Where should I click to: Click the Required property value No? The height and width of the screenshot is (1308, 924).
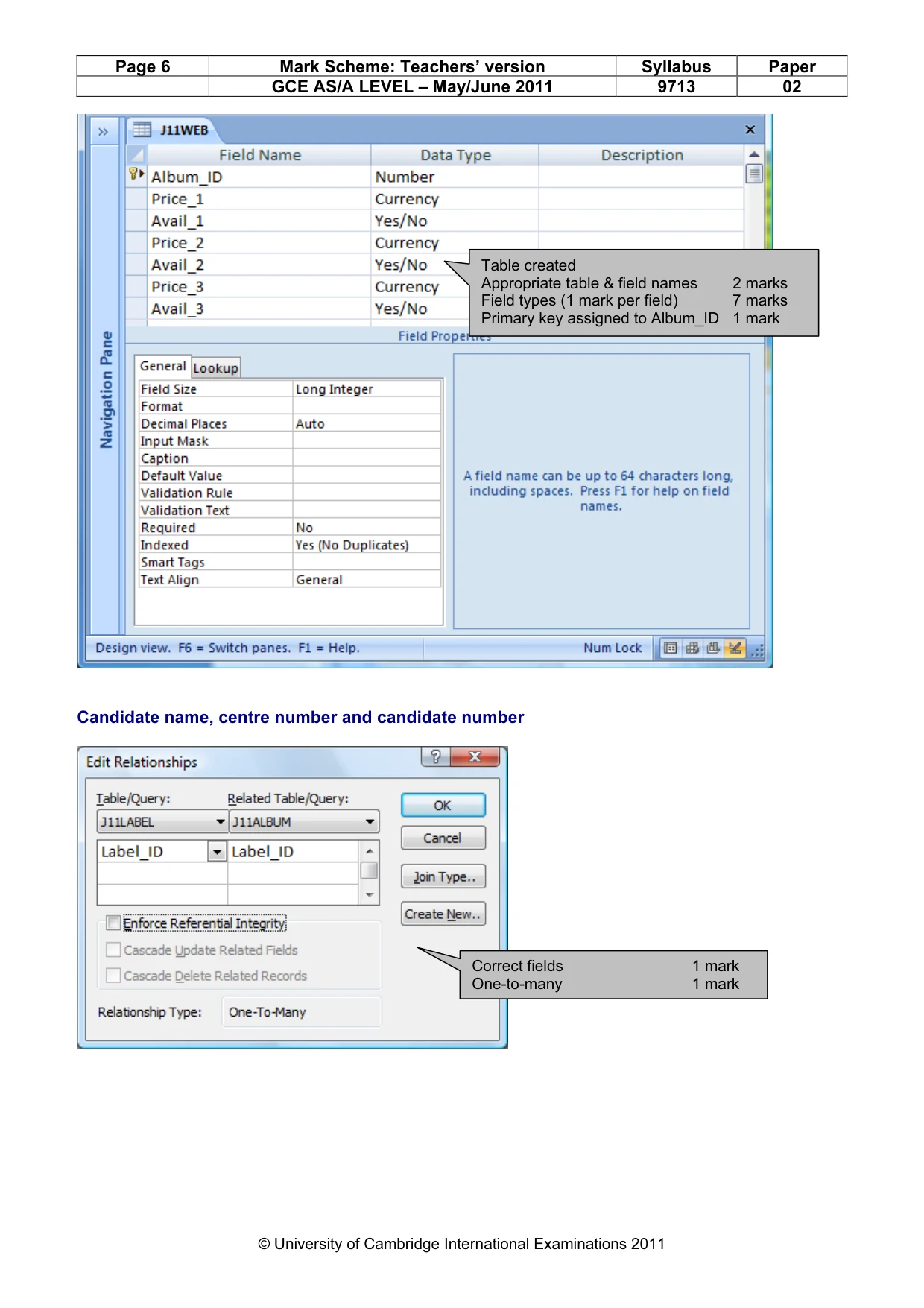pyautogui.click(x=367, y=528)
